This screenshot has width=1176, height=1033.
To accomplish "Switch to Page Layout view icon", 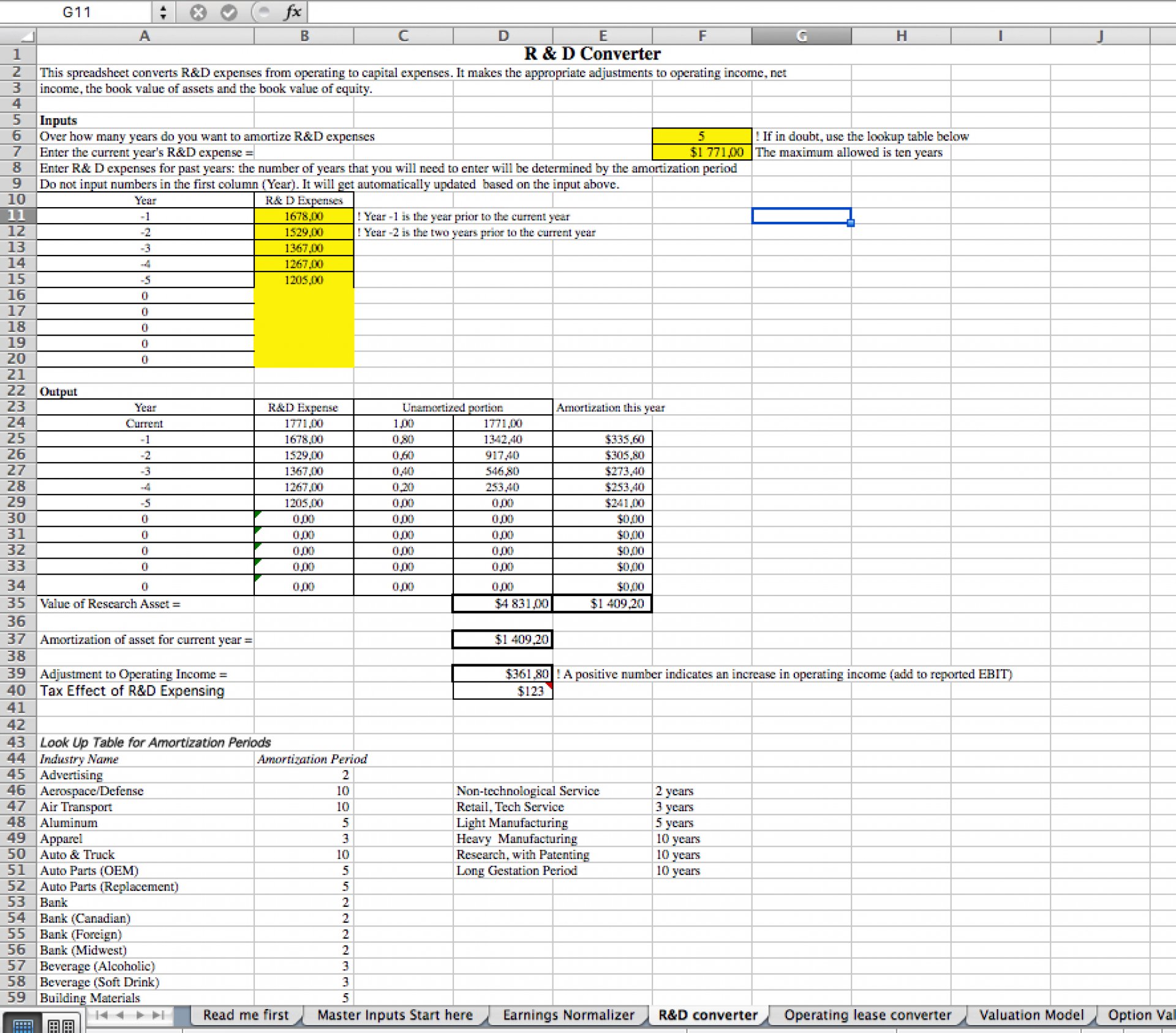I will 61,1024.
